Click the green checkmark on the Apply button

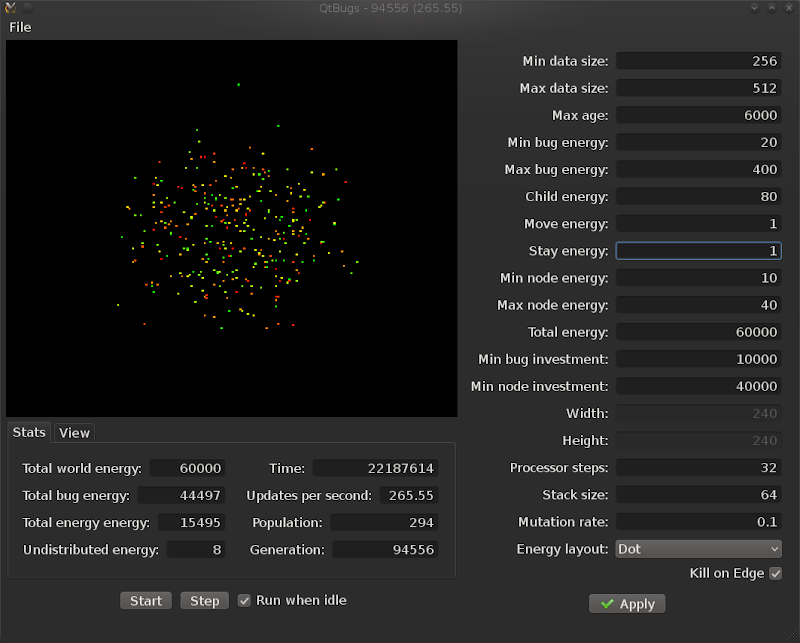click(x=607, y=604)
